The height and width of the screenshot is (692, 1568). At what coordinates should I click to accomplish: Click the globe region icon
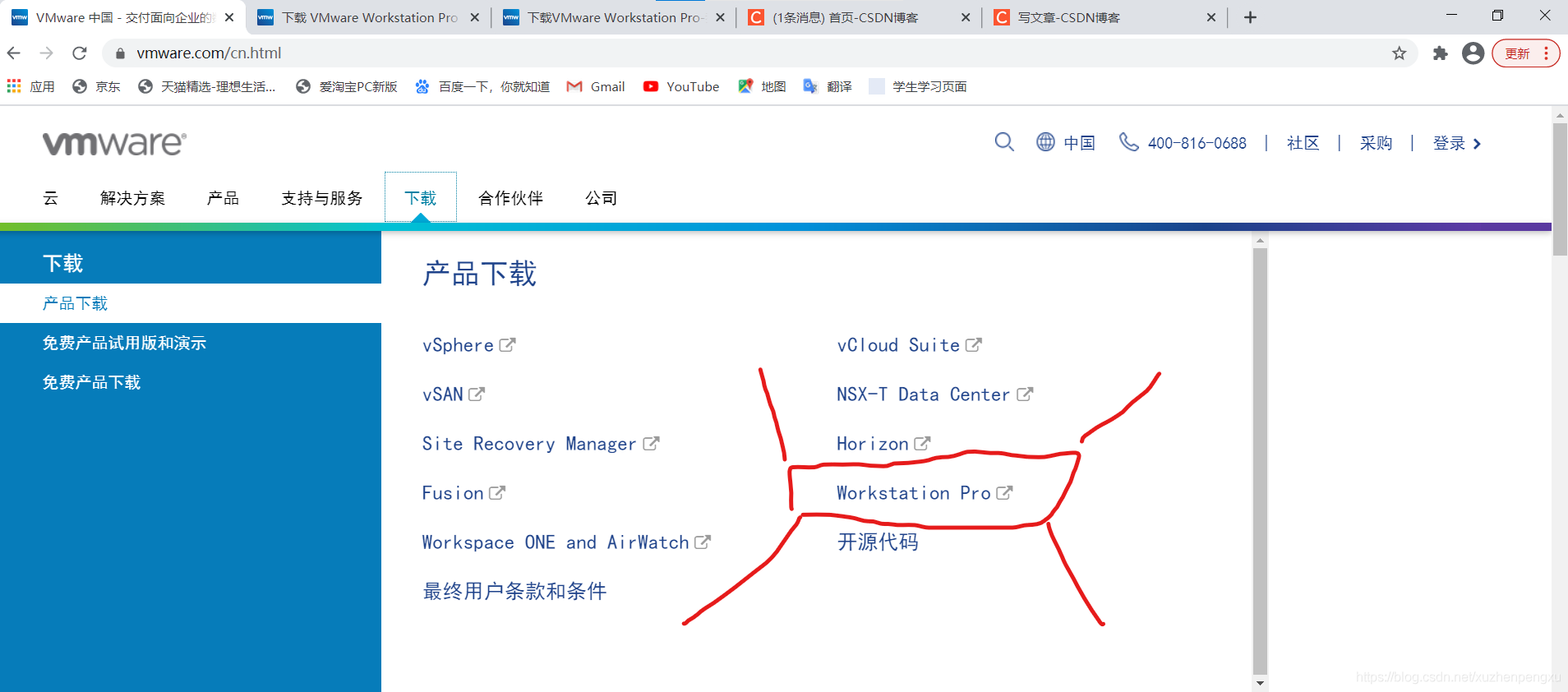pyautogui.click(x=1045, y=142)
